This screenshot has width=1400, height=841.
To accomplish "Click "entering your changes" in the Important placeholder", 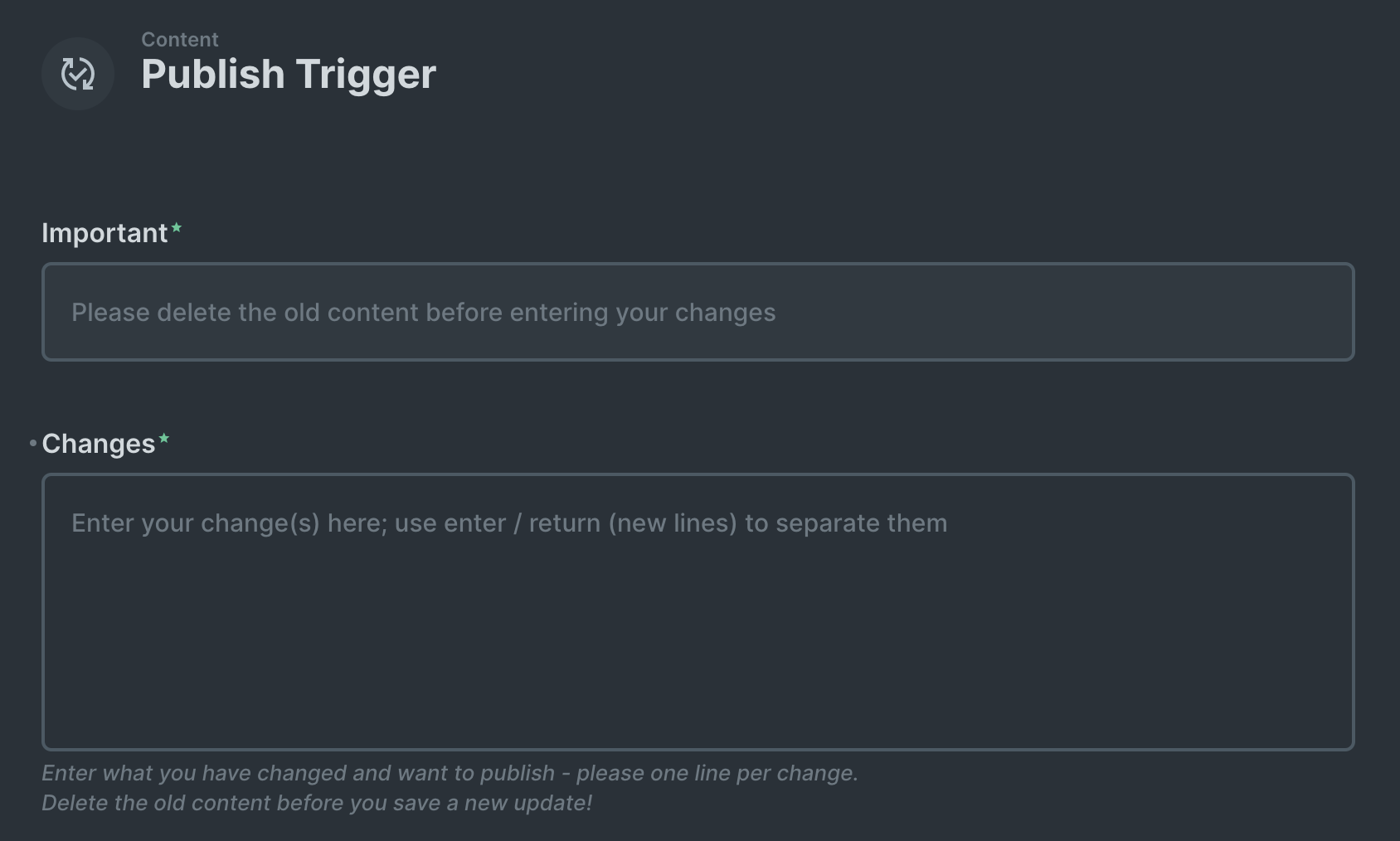I will [643, 313].
